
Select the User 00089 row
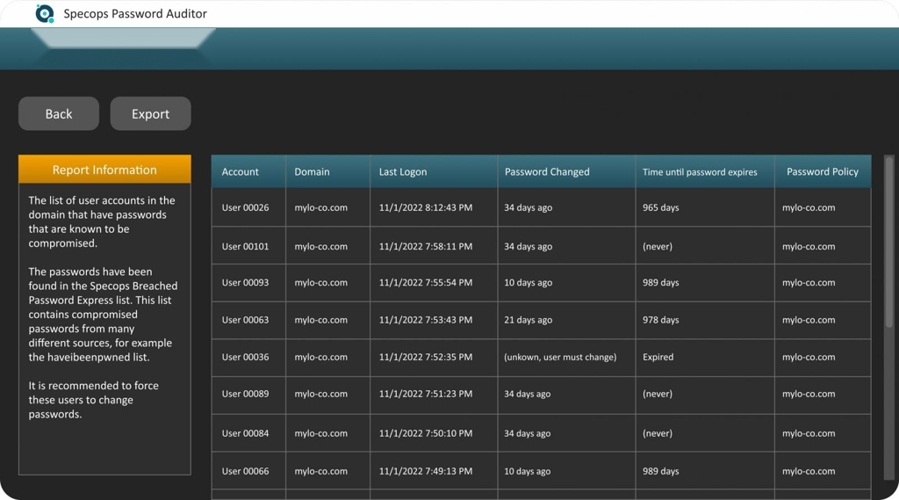click(245, 394)
